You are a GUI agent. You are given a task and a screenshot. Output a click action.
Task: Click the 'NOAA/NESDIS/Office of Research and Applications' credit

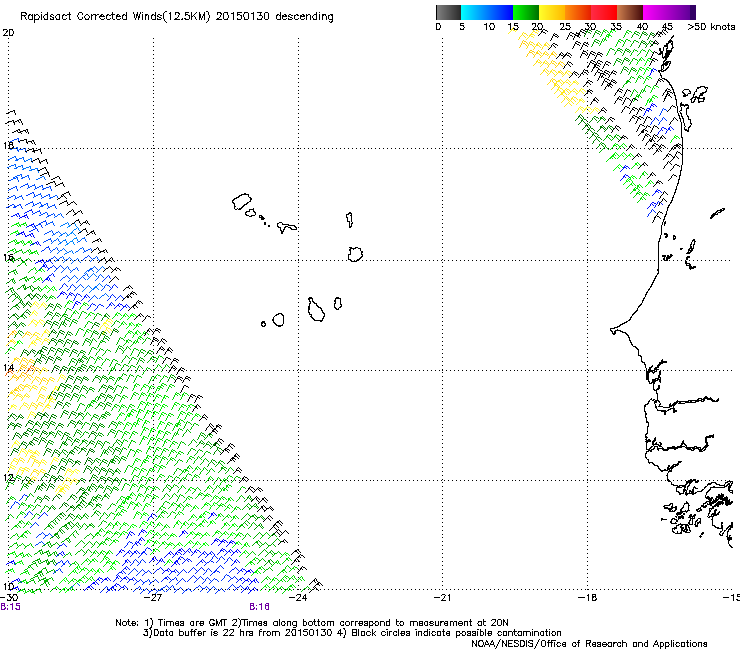pos(589,644)
